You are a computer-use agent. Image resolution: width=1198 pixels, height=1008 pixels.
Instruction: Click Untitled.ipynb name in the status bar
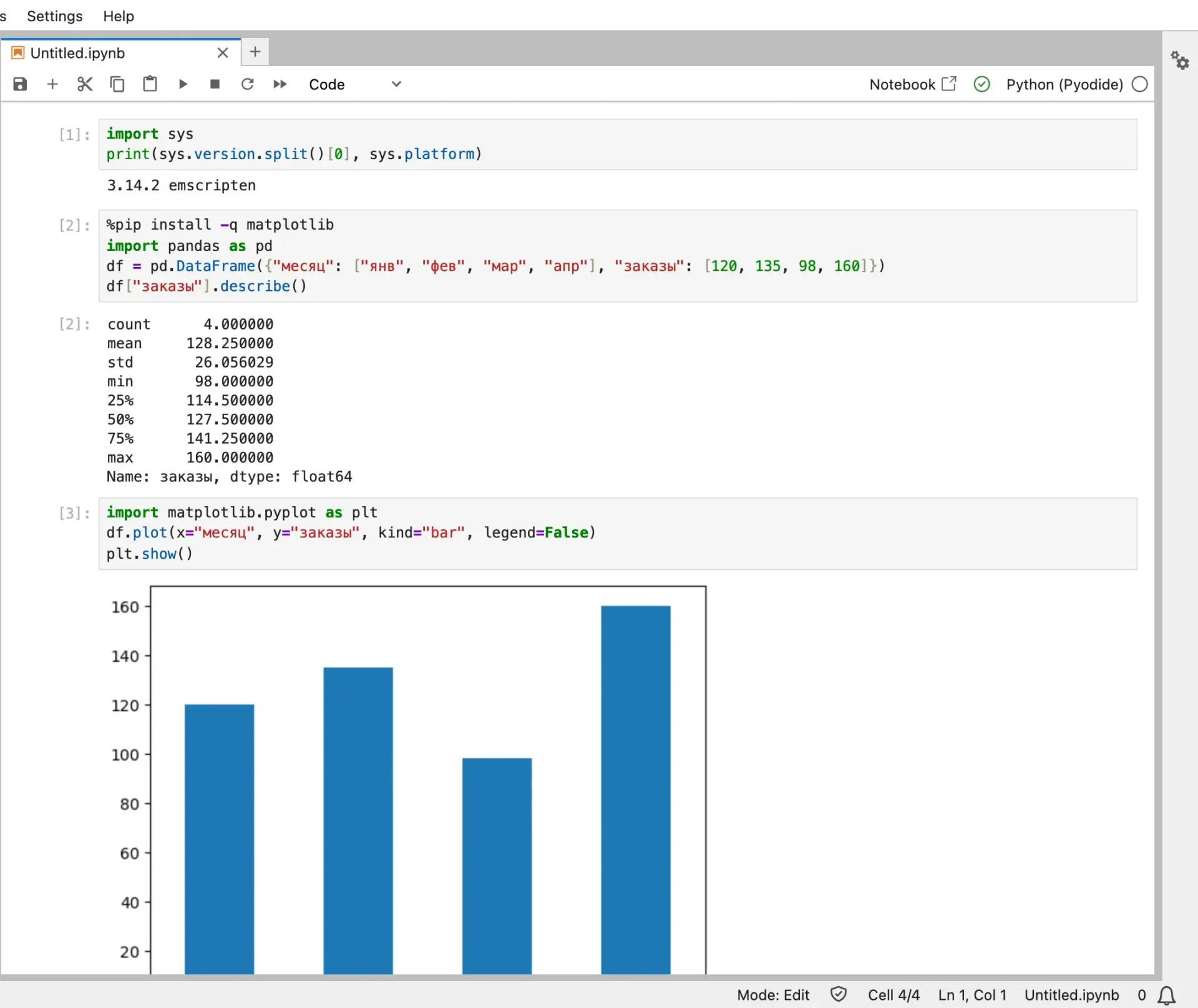pyautogui.click(x=1071, y=995)
